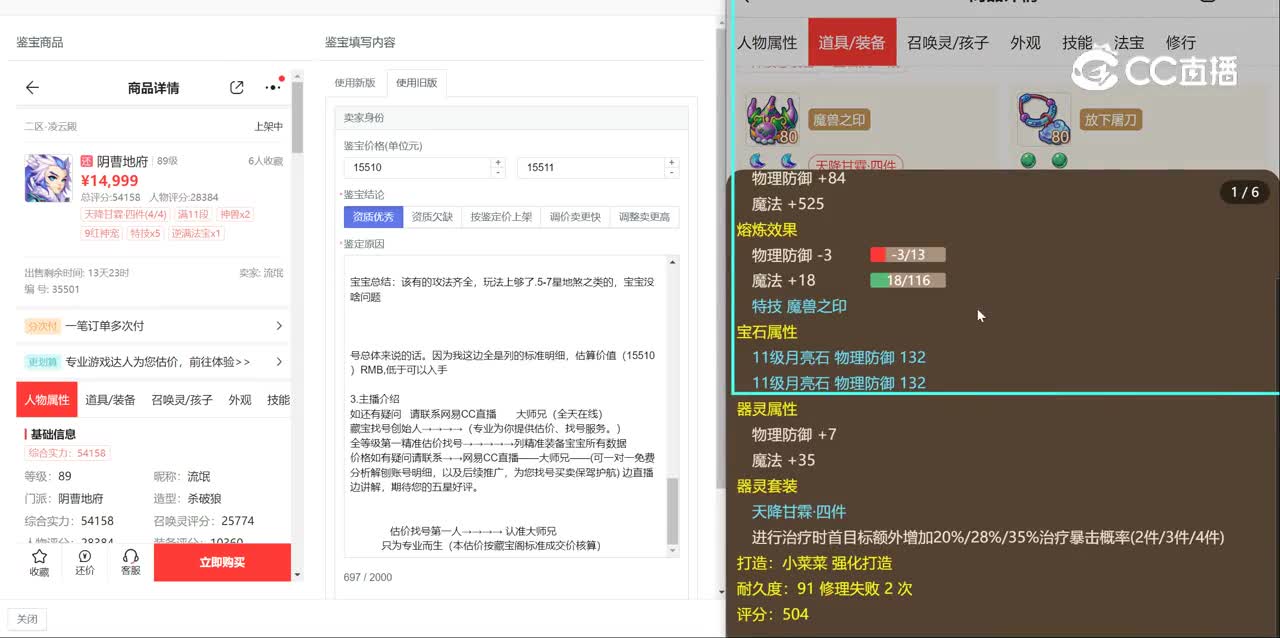Click the 697 / 2000 character counter

(368, 577)
